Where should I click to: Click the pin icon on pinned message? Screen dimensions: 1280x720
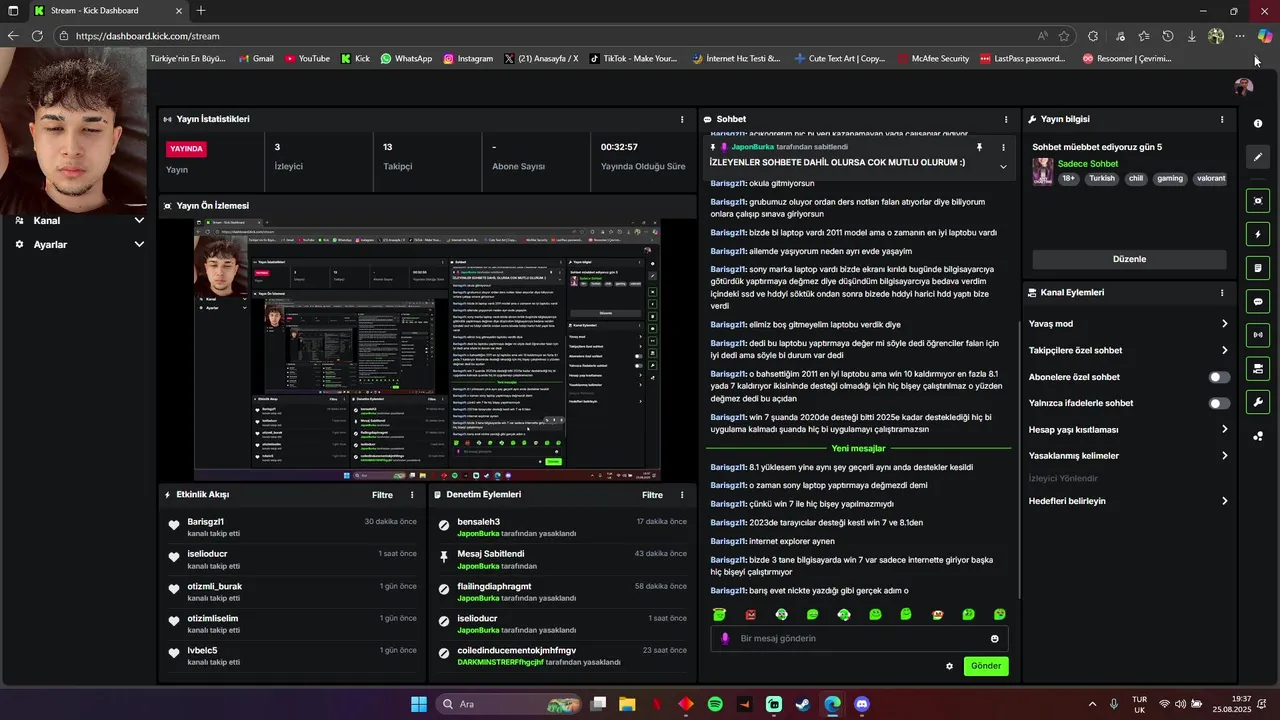pyautogui.click(x=979, y=147)
